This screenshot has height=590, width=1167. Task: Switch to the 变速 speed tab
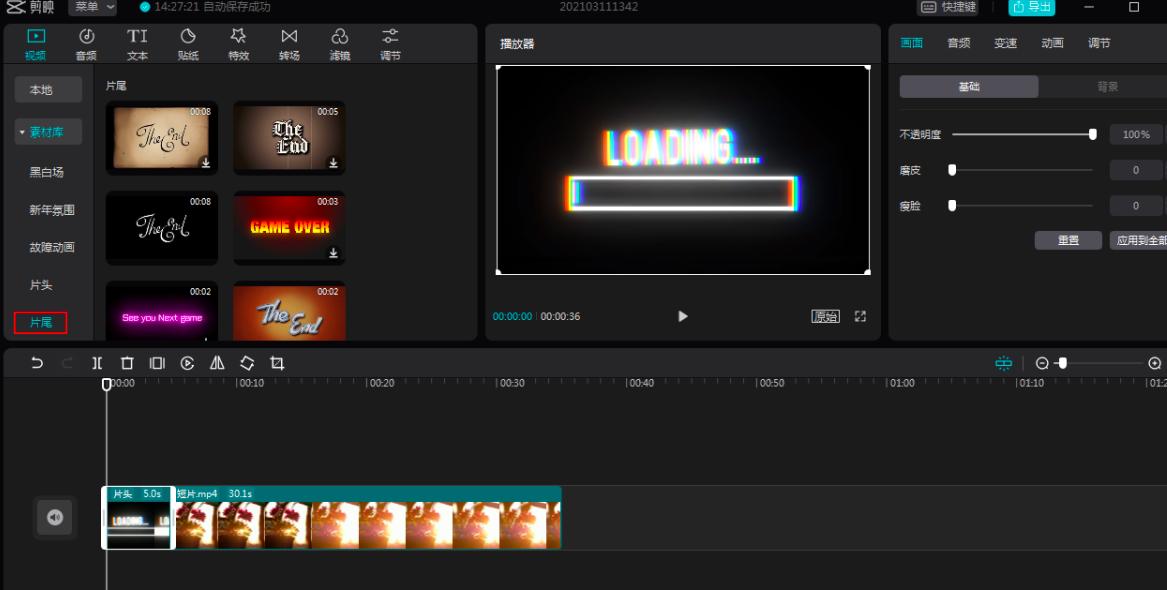pyautogui.click(x=1005, y=43)
